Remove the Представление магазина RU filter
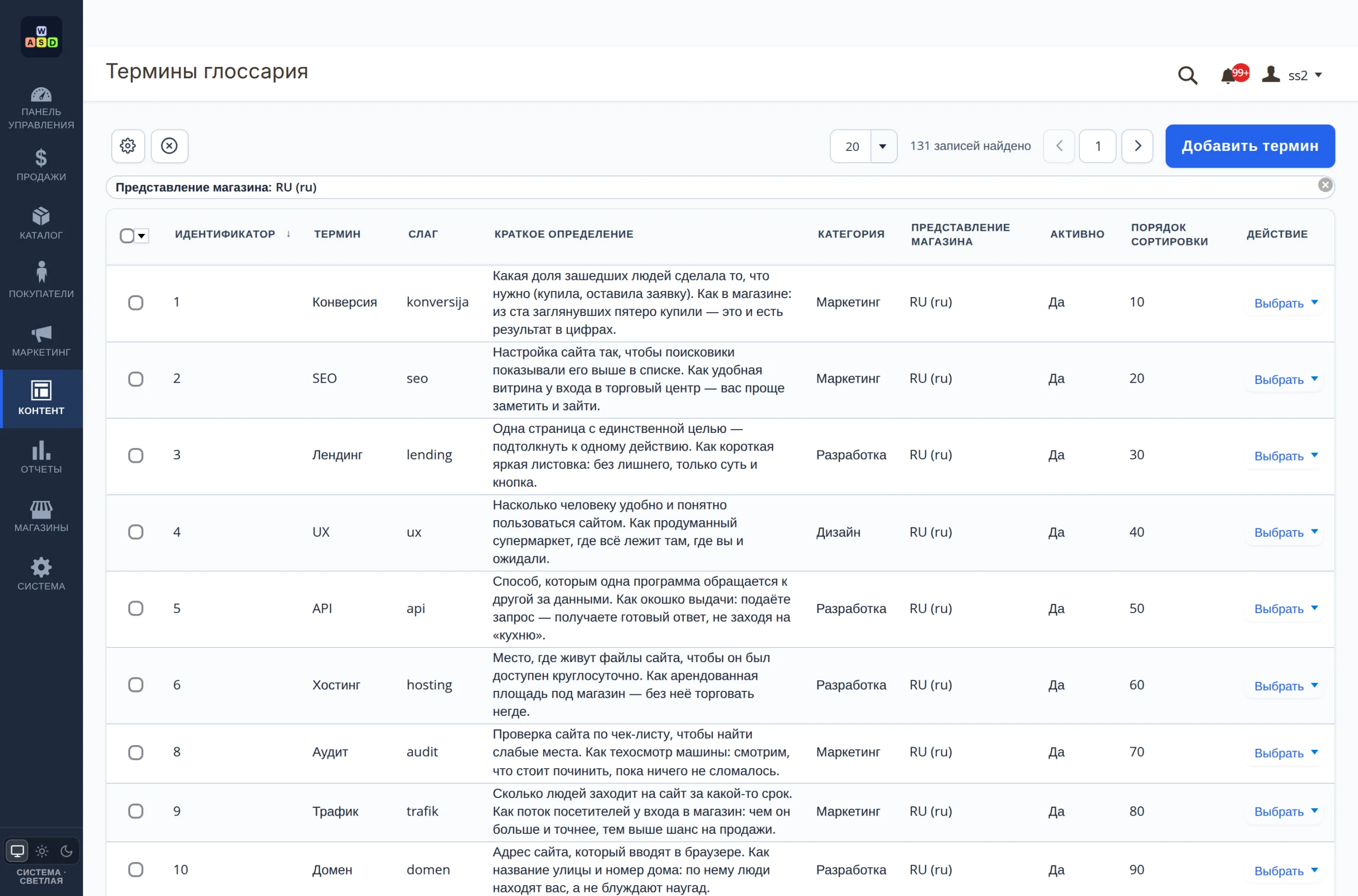 pyautogui.click(x=1326, y=185)
